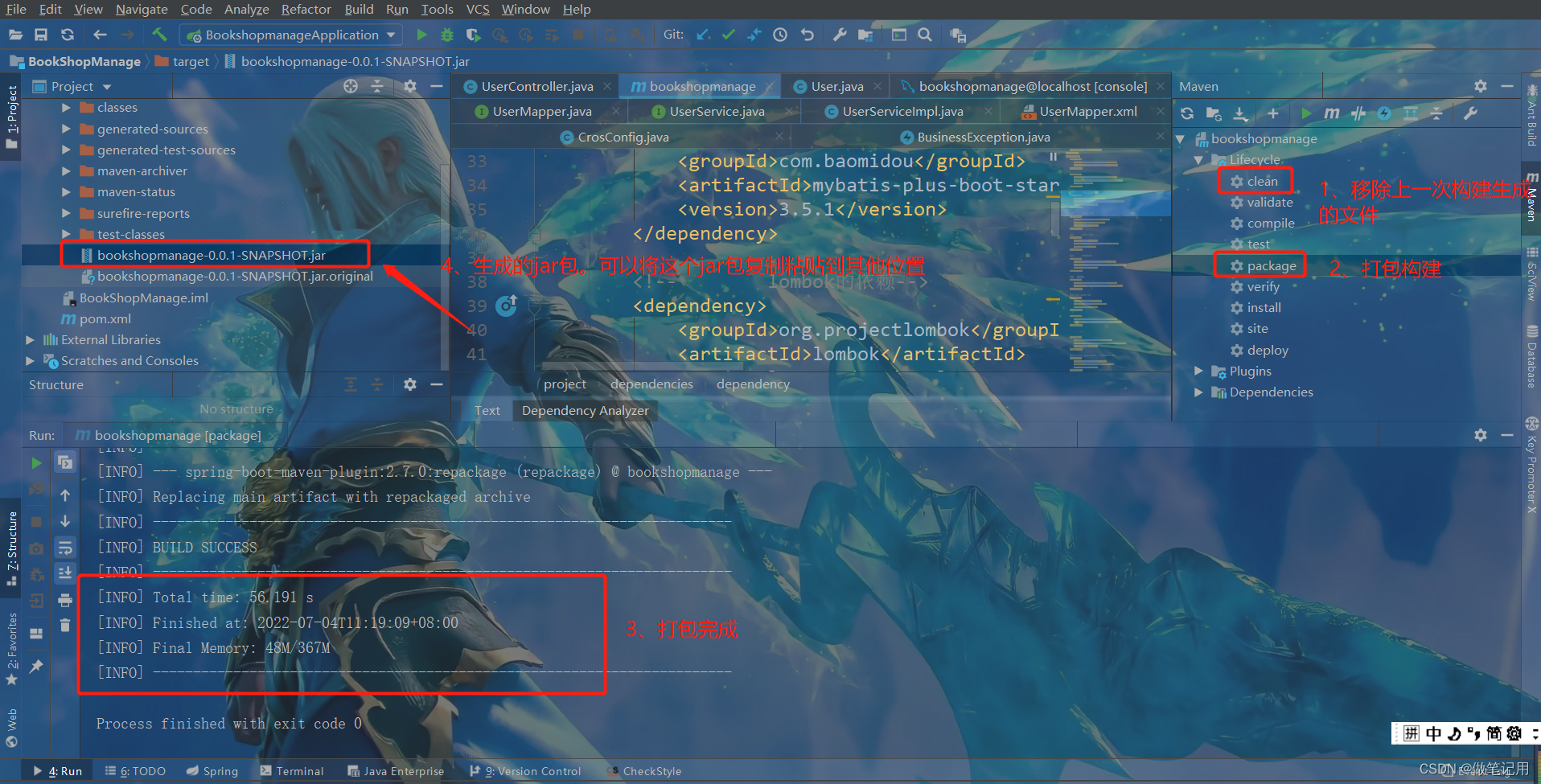Image resolution: width=1541 pixels, height=784 pixels.
Task: Select the Maven clean lifecycle goal
Action: pyautogui.click(x=1262, y=181)
